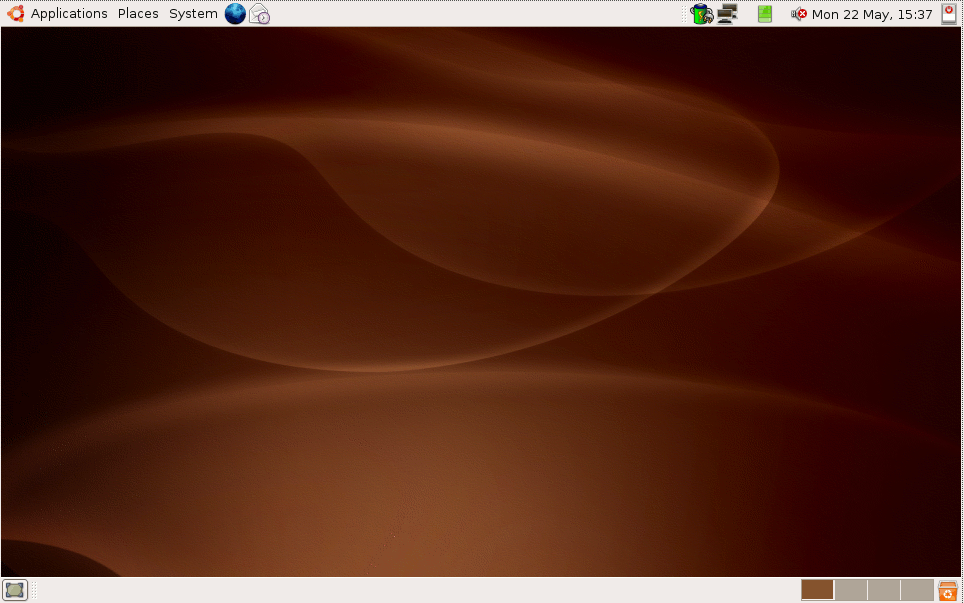This screenshot has height=603, width=964.
Task: Select the active brown workspace 1
Action: pos(817,590)
